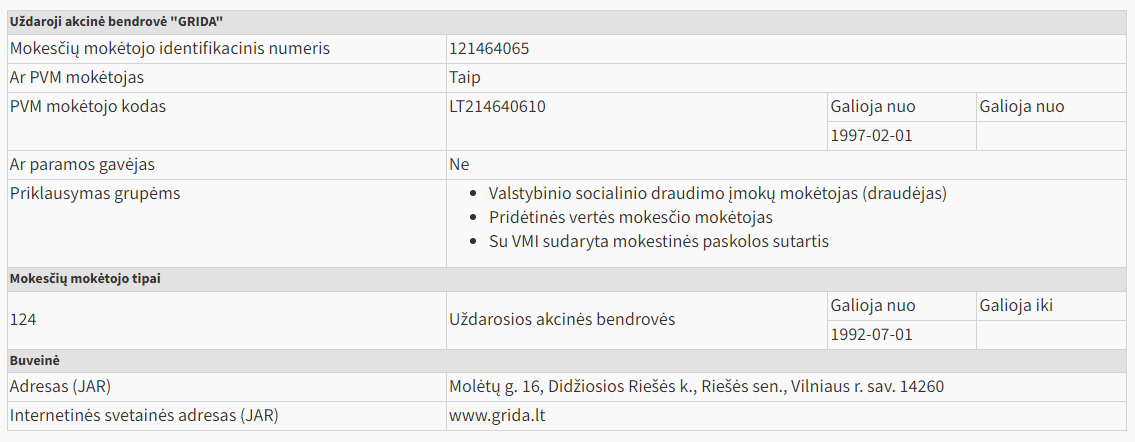Select the Molėtų g. 16 address text
Viewport: 1135px width, 442px height.
coord(696,386)
